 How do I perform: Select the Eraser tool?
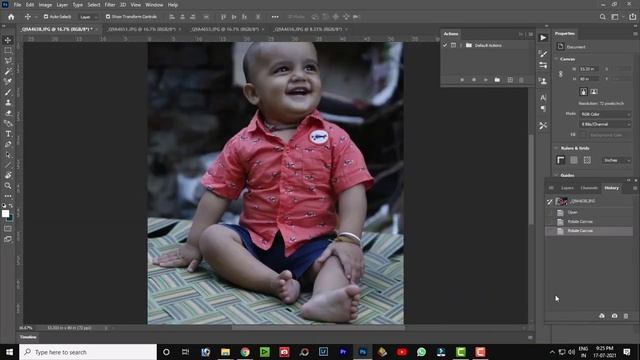tap(8, 113)
